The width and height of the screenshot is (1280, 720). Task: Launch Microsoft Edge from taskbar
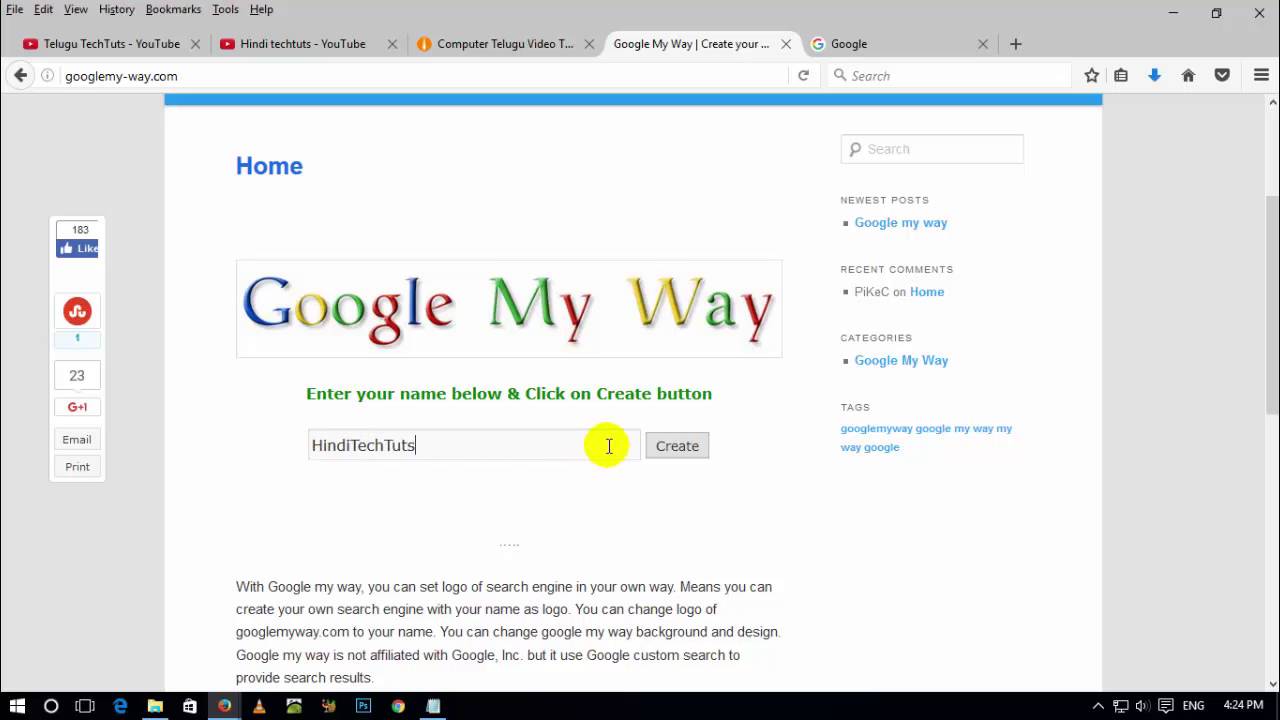pos(120,706)
